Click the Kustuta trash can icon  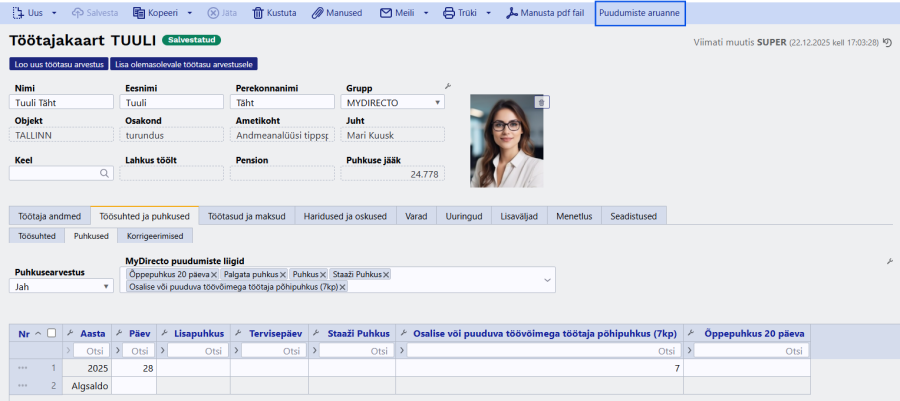click(x=259, y=14)
